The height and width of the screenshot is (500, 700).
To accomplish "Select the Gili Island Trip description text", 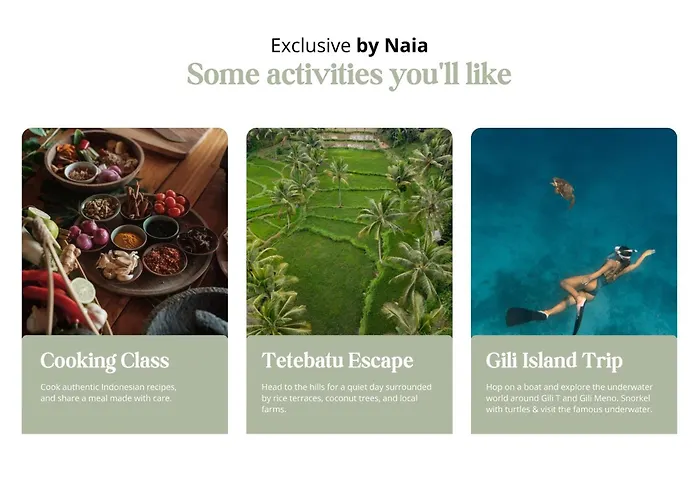I will pyautogui.click(x=569, y=398).
